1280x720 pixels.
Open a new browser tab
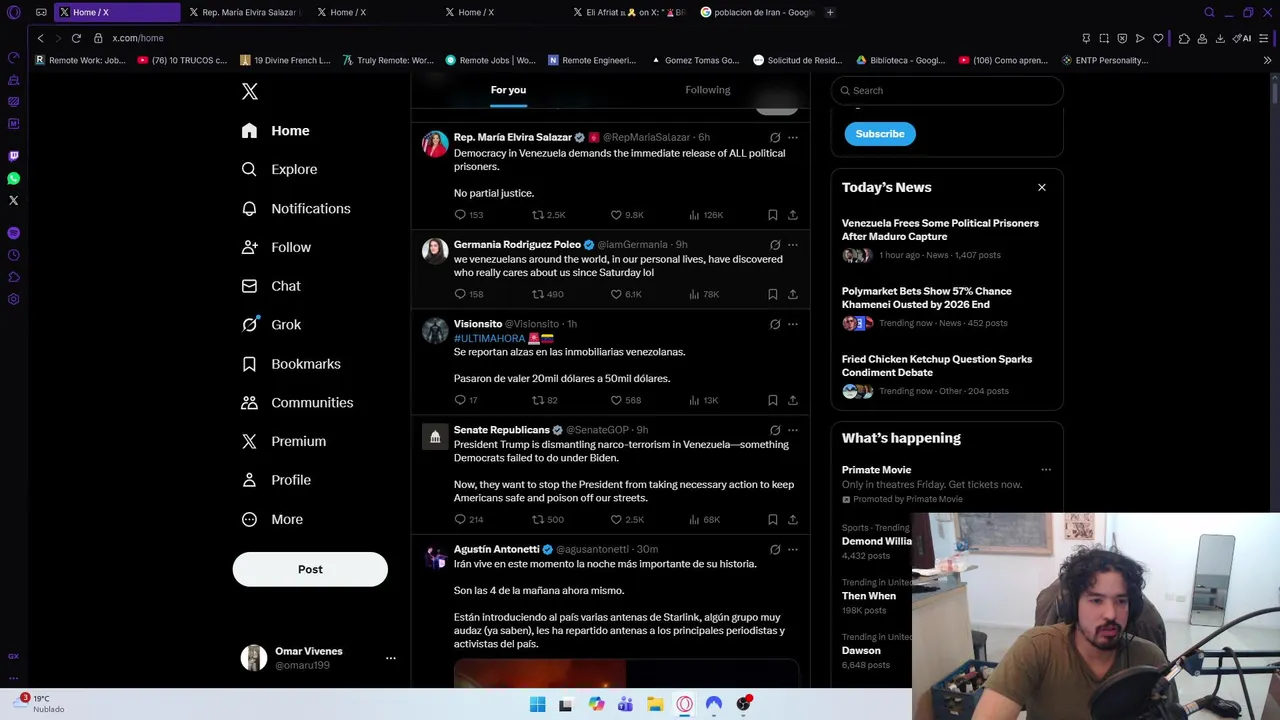pyautogui.click(x=830, y=12)
